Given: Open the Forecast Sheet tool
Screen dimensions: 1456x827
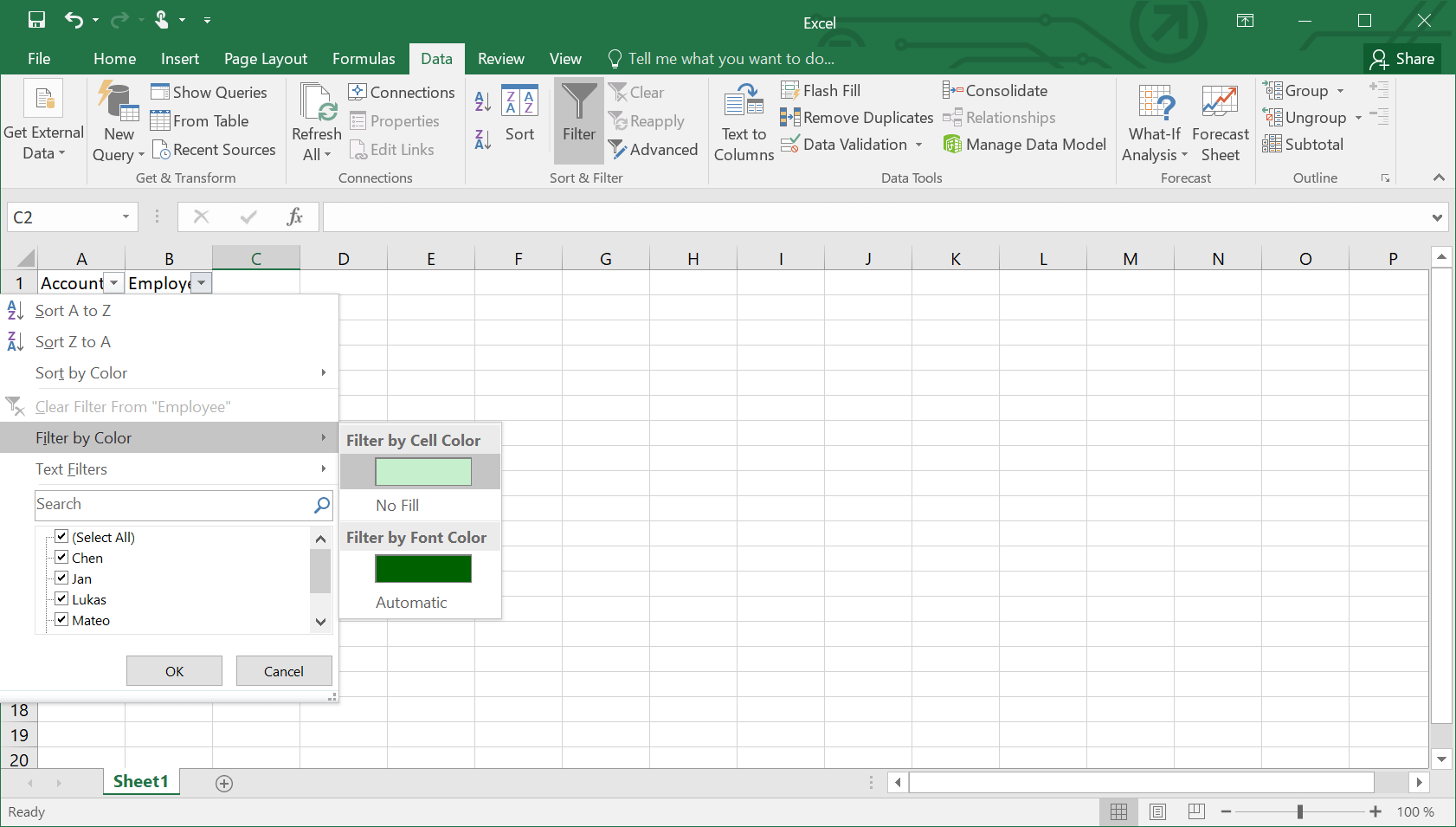Looking at the screenshot, I should 1220,121.
